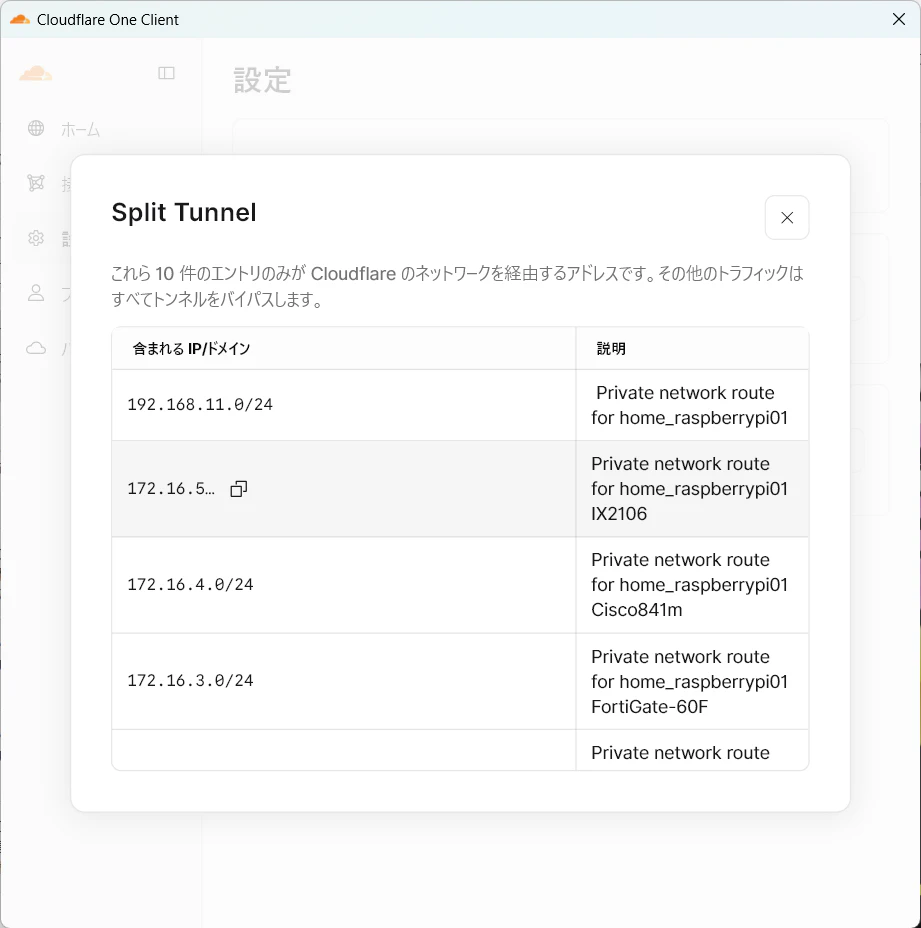Screen dimensions: 921x928
Task: Click the user profile icon in sidebar
Action: [x=36, y=293]
